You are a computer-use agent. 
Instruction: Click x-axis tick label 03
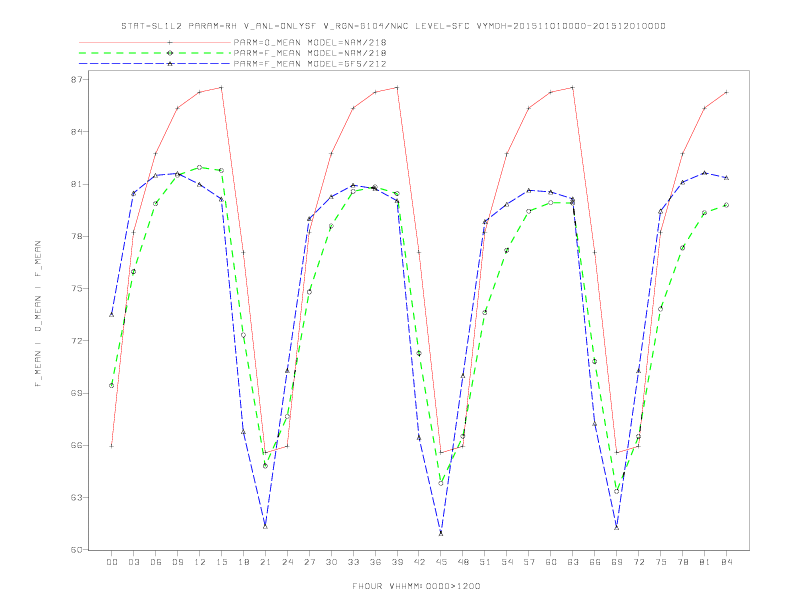pyautogui.click(x=134, y=562)
